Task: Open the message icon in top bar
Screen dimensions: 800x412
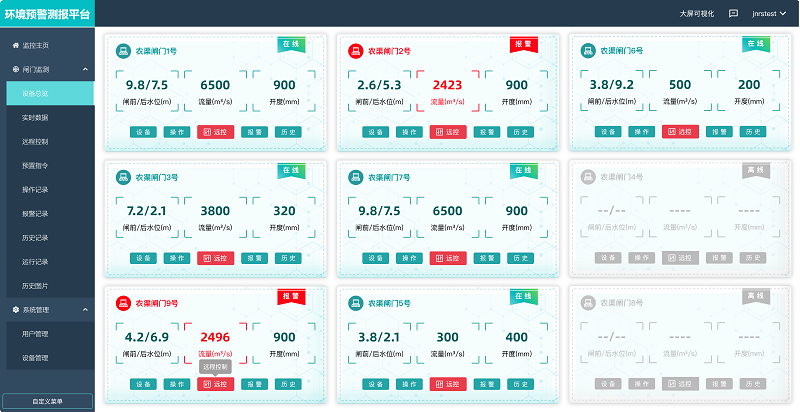Action: (733, 13)
